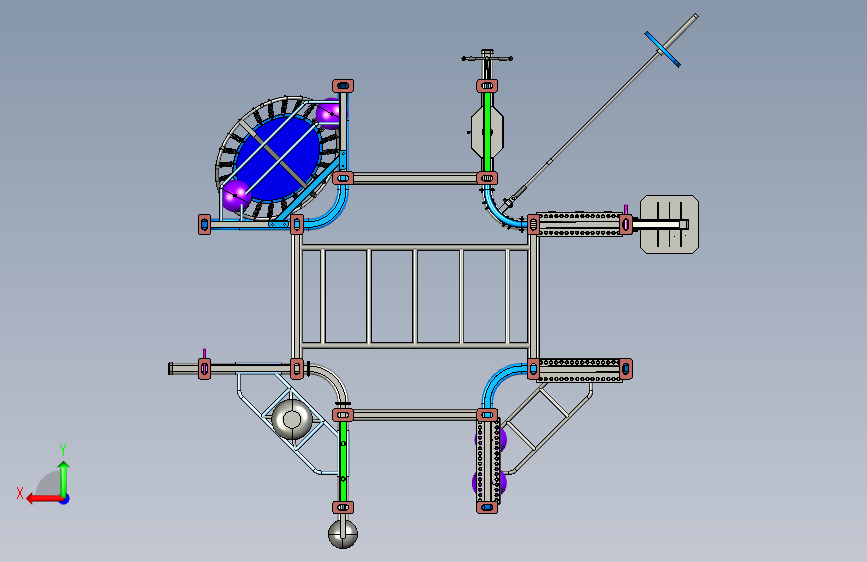Select the purple ball at trampoline's lower left
Image resolution: width=867 pixels, height=562 pixels.
[236, 196]
